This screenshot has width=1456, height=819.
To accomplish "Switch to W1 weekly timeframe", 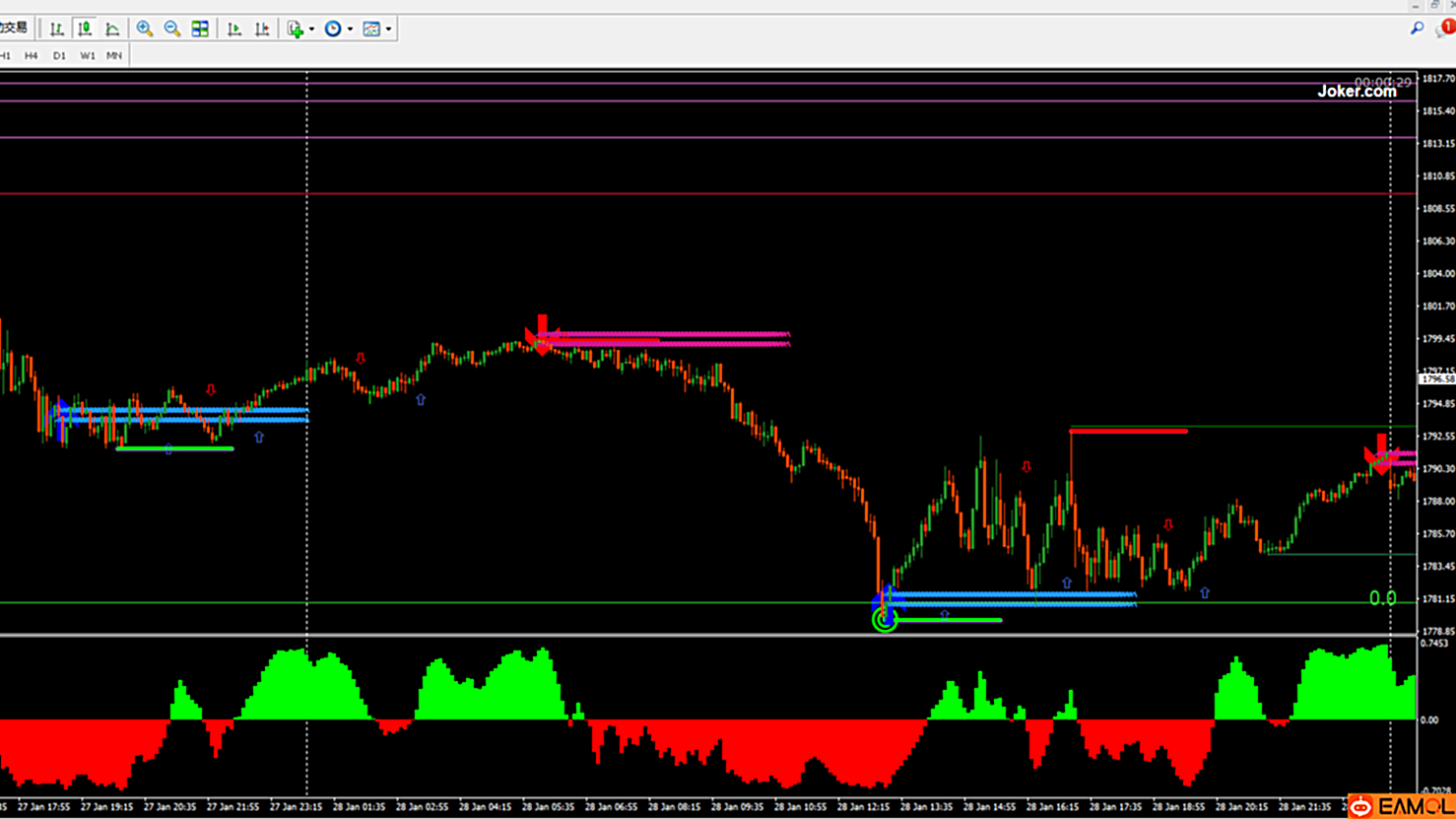I will pyautogui.click(x=88, y=56).
